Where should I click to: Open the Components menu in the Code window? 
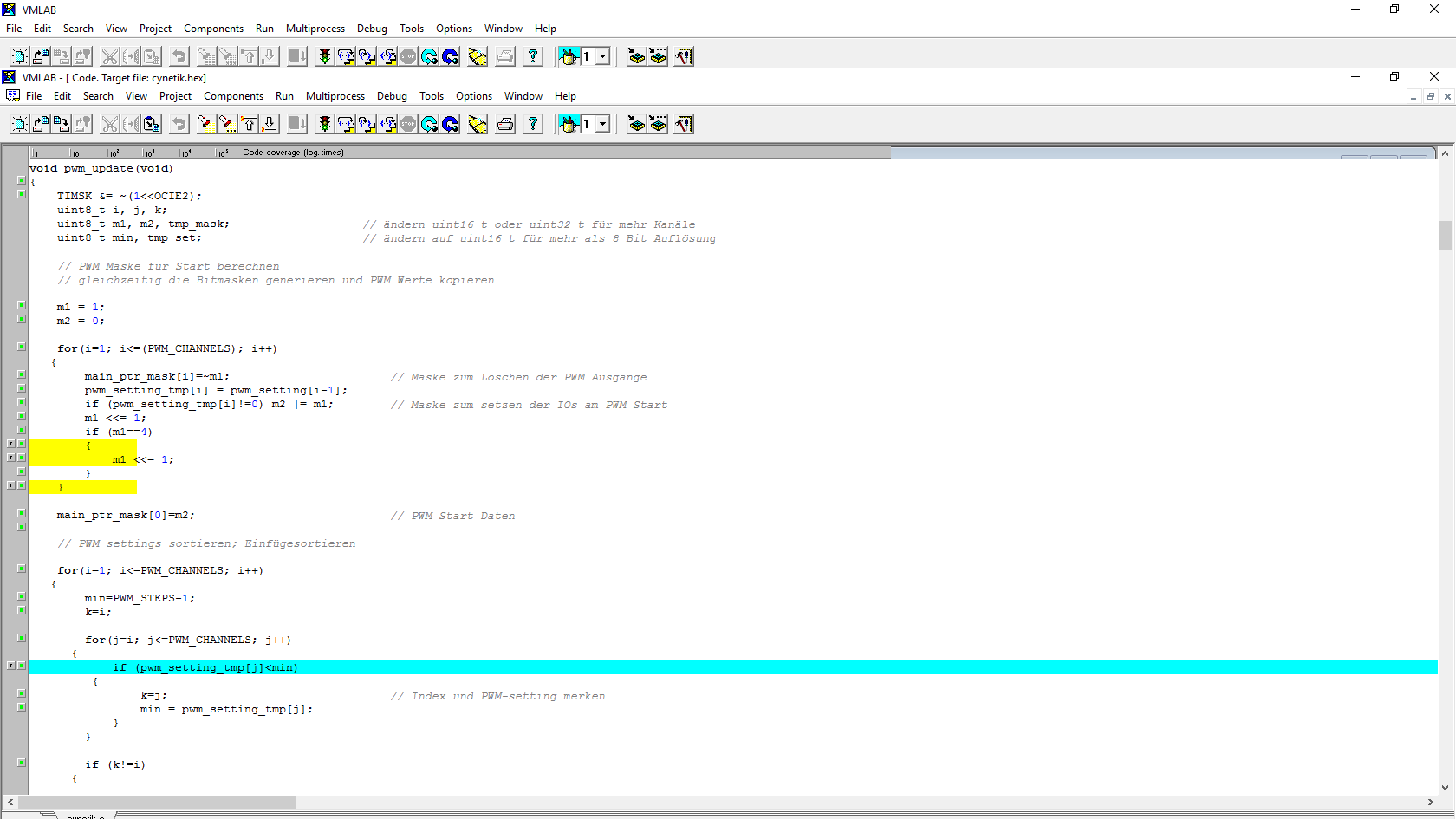coord(233,96)
